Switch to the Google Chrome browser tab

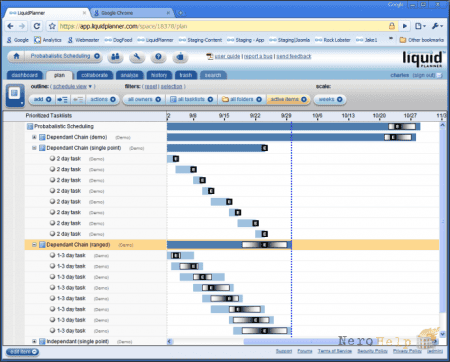pyautogui.click(x=132, y=13)
